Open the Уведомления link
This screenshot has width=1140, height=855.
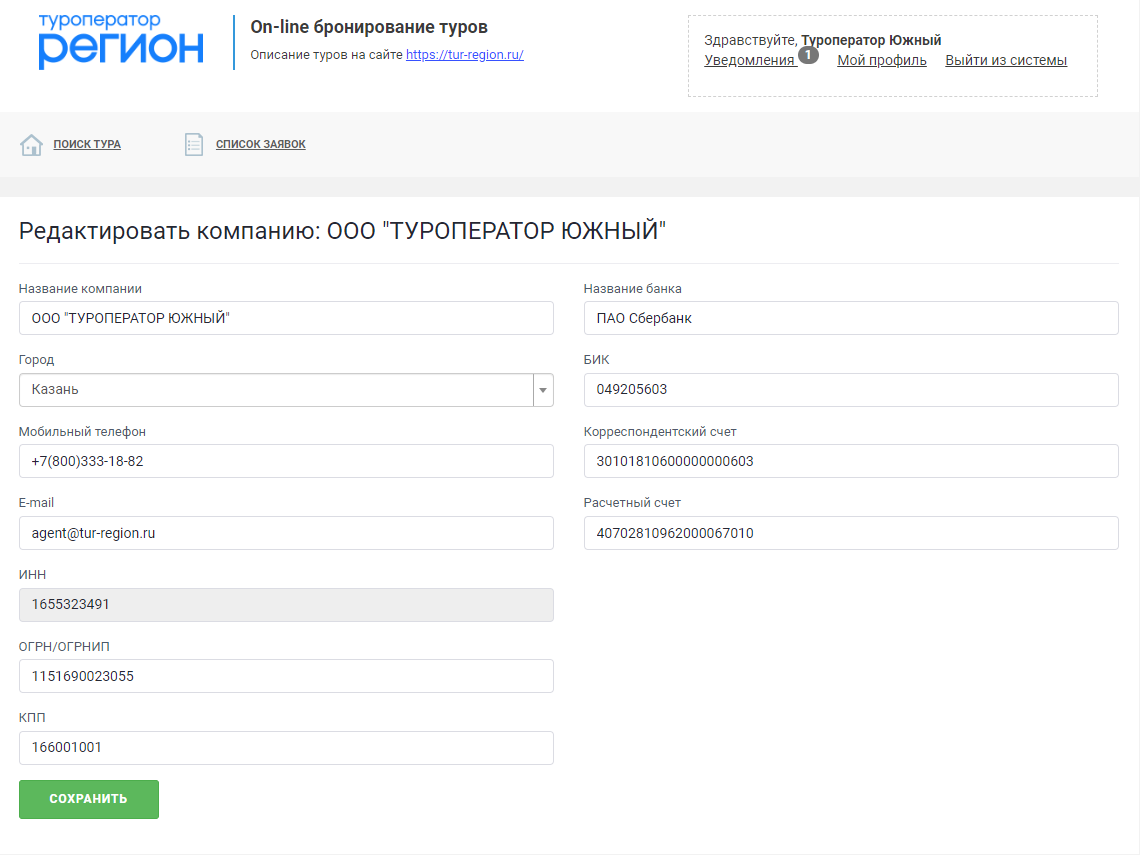click(749, 61)
